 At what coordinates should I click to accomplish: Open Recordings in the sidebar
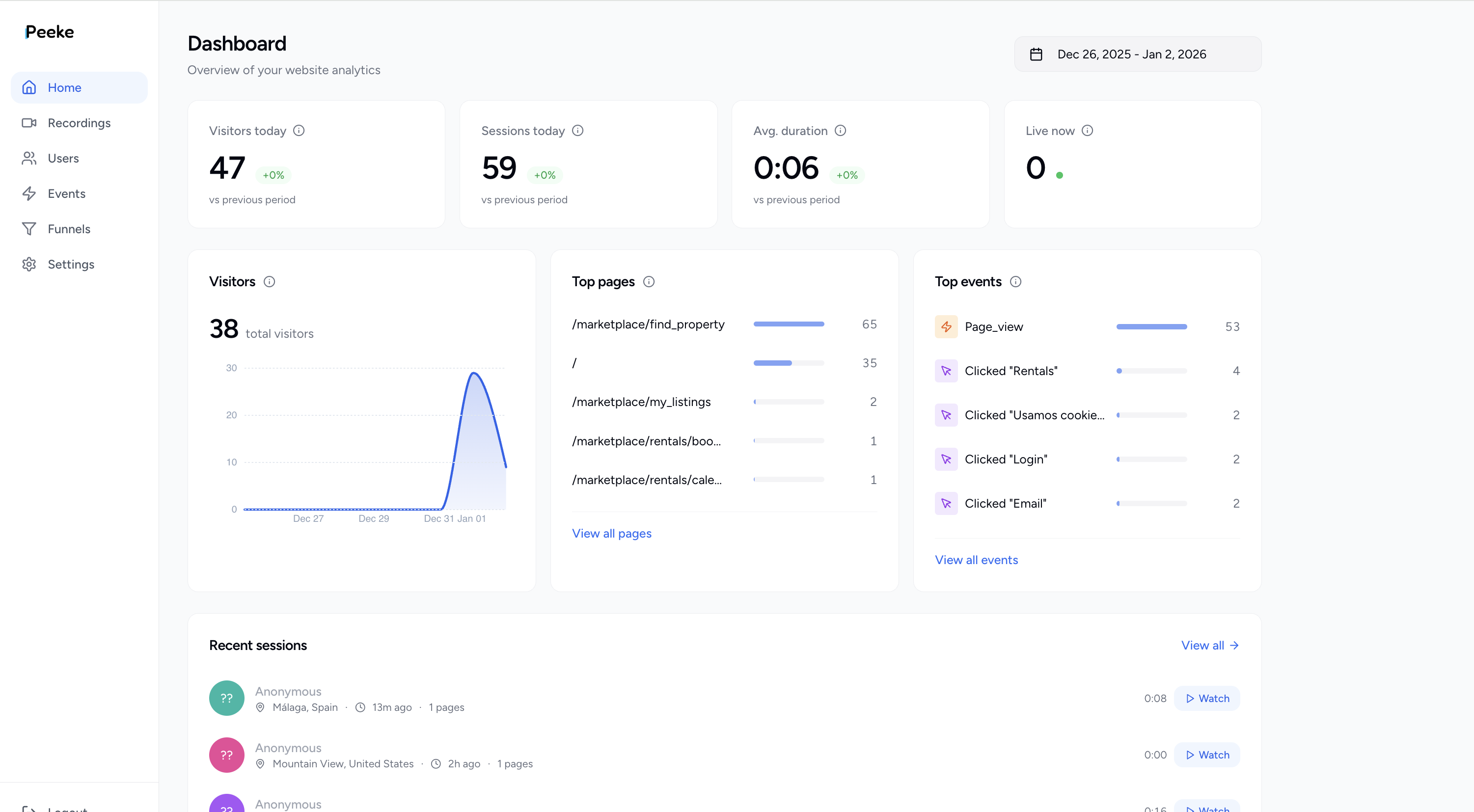coord(79,123)
